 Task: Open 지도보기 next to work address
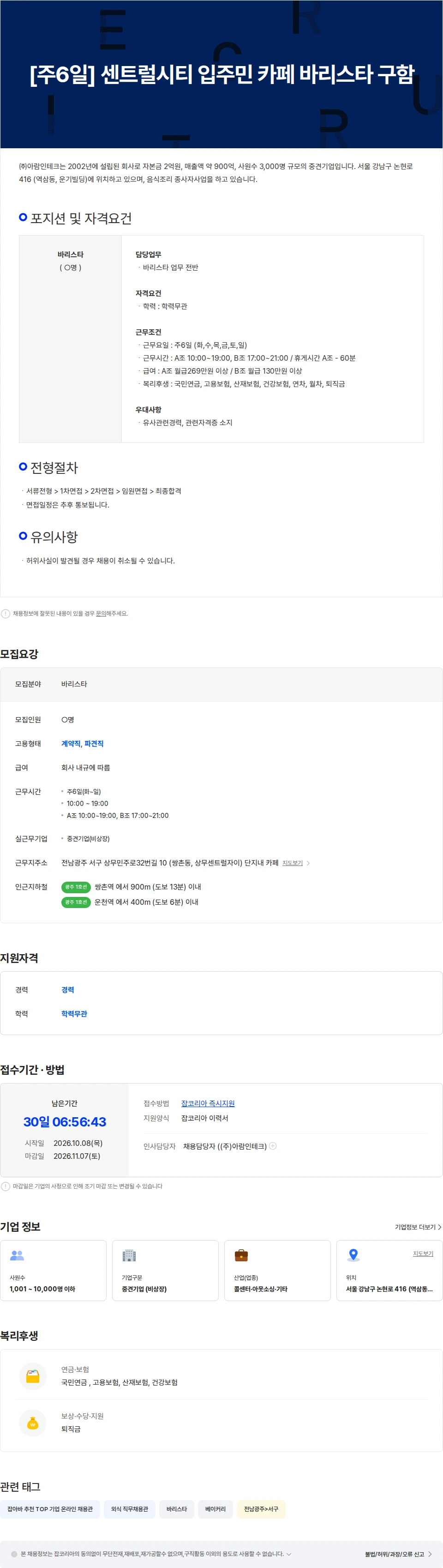coord(292,863)
